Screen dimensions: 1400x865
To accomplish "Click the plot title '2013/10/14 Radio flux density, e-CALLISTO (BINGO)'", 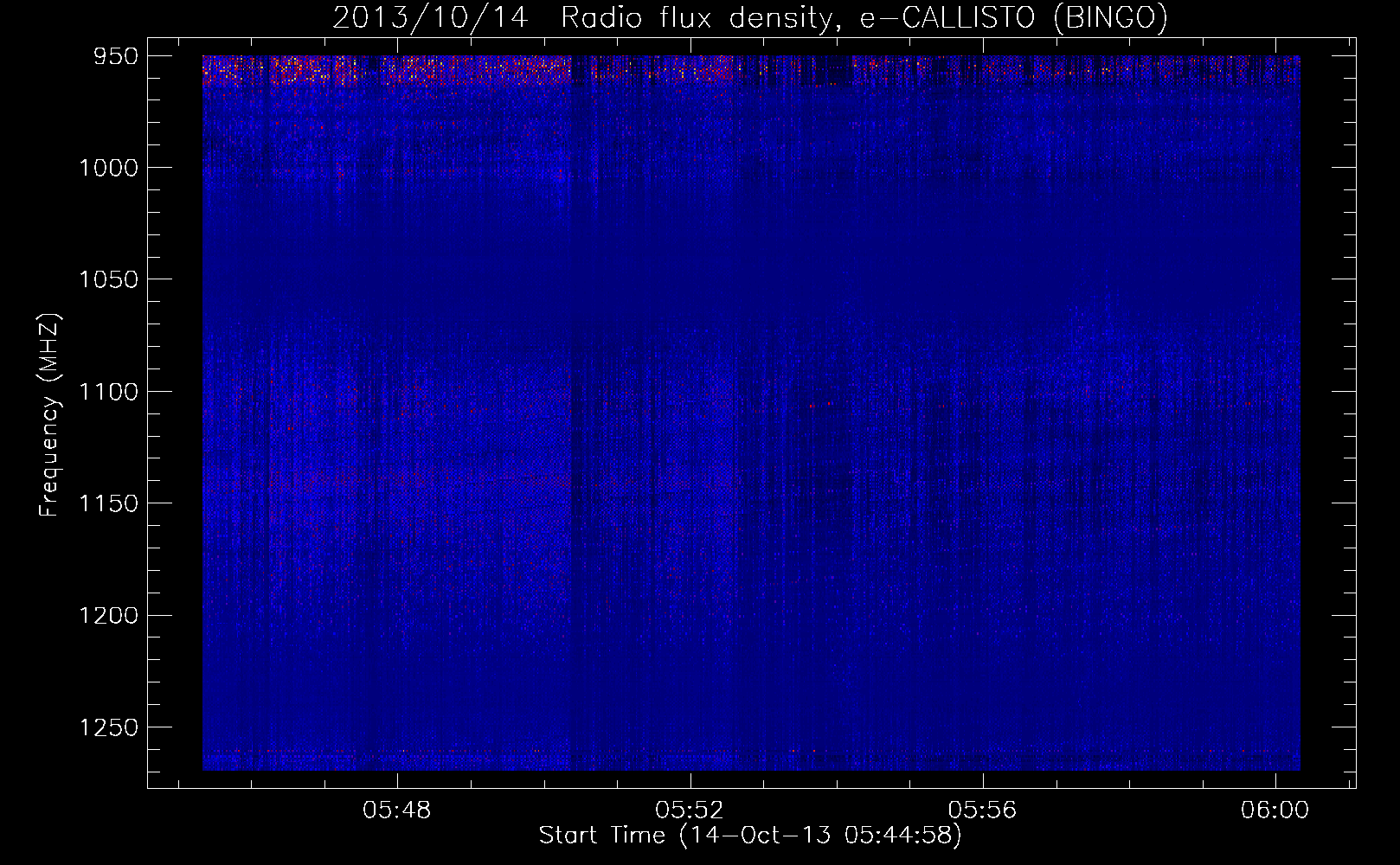I will tap(750, 17).
